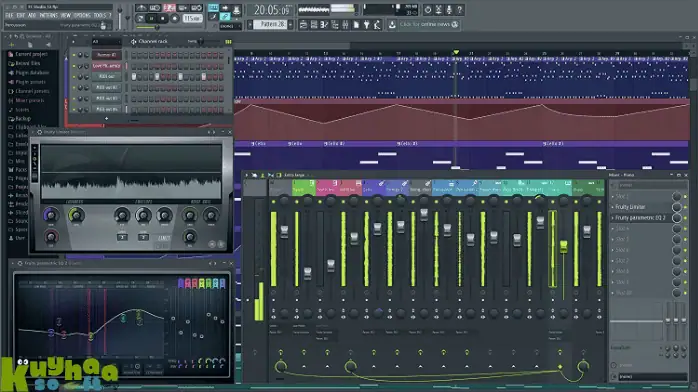Open the OPTIONS menu

tap(82, 15)
